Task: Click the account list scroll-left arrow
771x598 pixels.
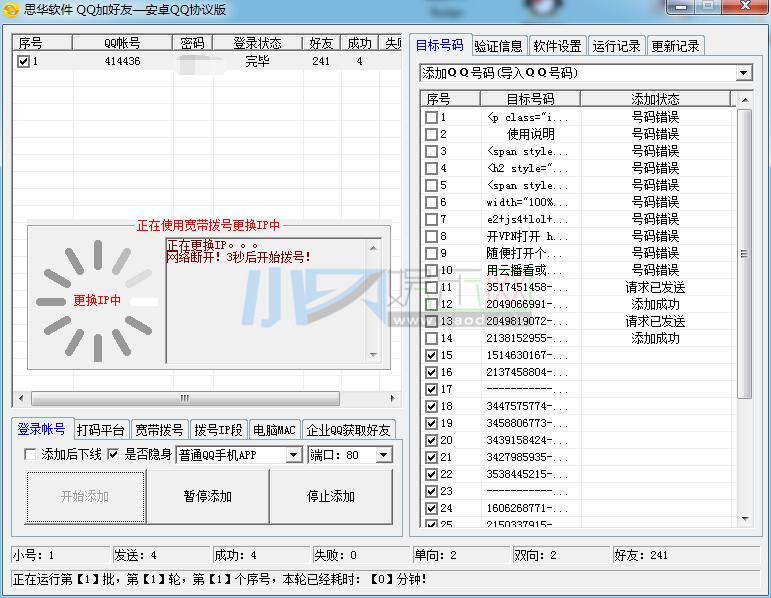Action: (19, 398)
